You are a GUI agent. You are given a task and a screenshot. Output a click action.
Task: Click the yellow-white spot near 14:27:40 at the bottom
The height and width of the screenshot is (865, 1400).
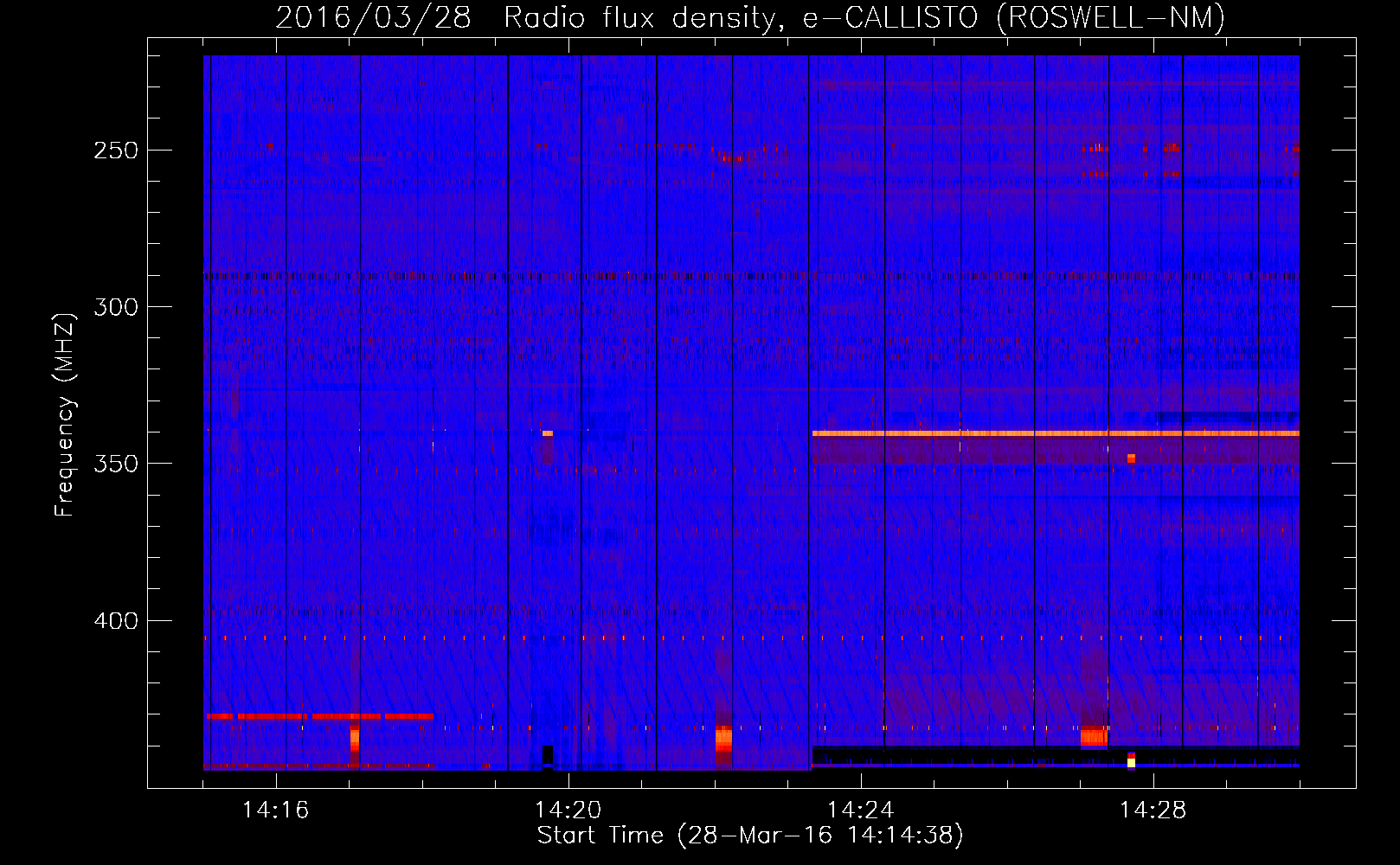pyautogui.click(x=1131, y=762)
